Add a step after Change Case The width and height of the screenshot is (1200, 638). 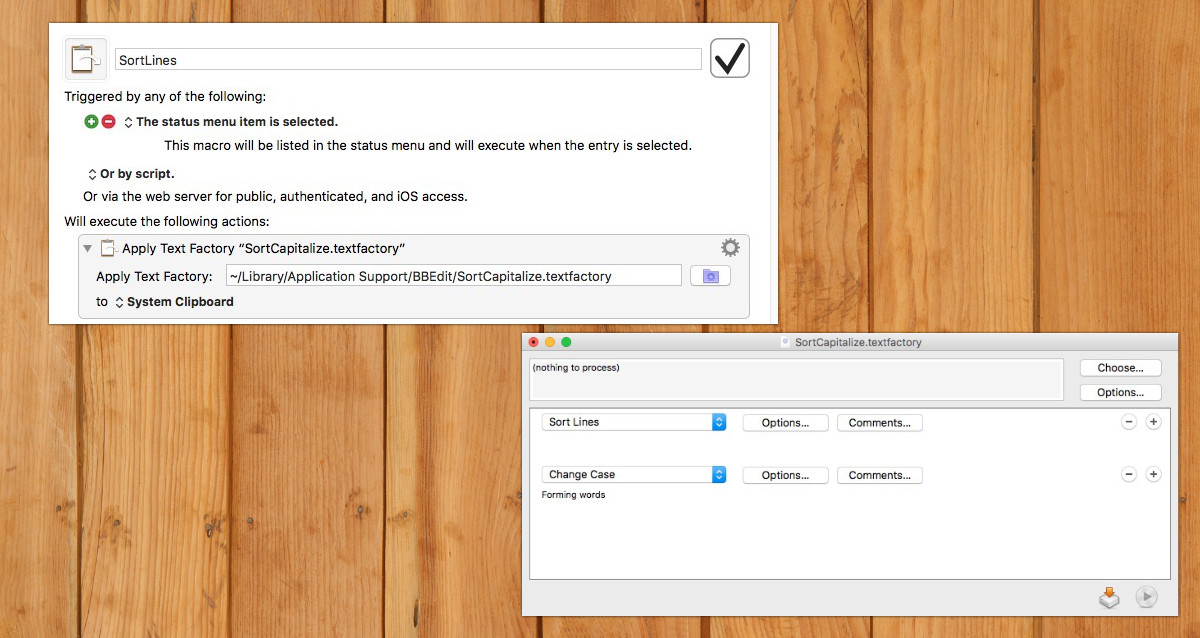pyautogui.click(x=1153, y=475)
